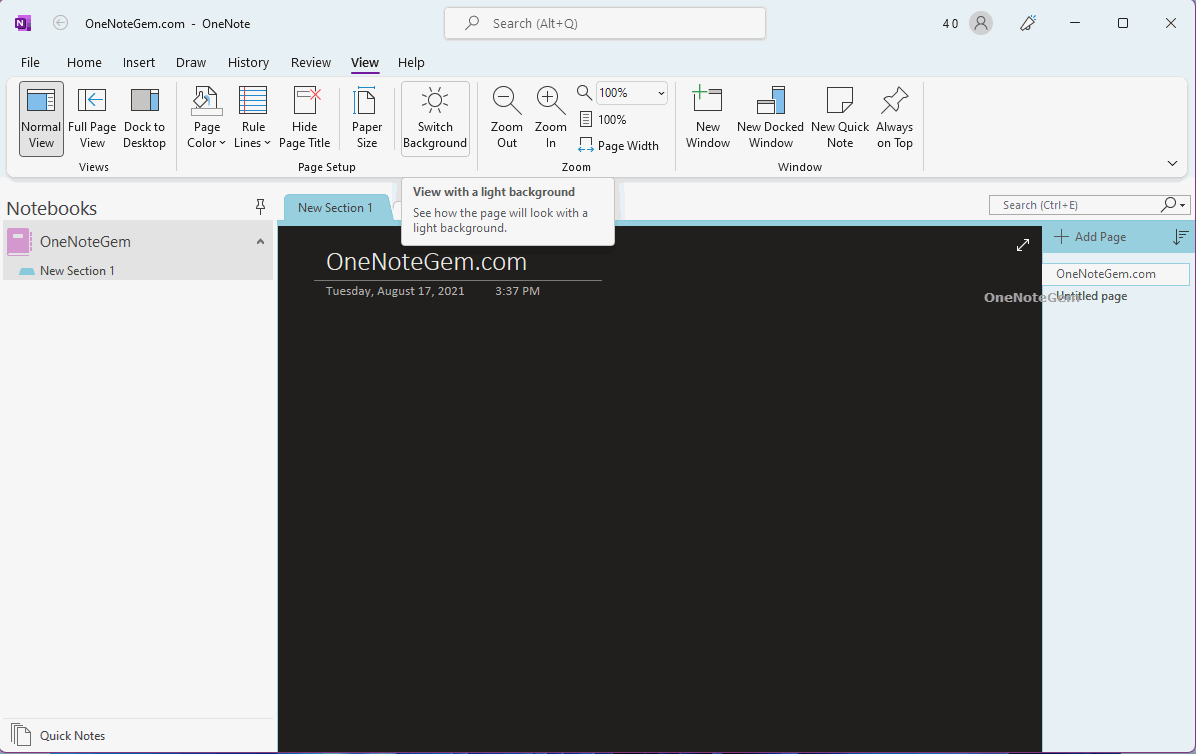Toggle Switch Background to light

pos(435,119)
